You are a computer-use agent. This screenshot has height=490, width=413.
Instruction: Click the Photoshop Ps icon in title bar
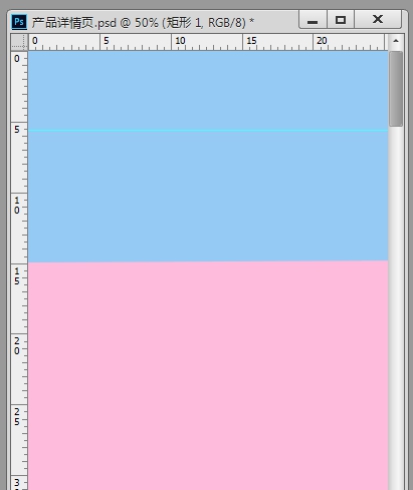pyautogui.click(x=19, y=22)
